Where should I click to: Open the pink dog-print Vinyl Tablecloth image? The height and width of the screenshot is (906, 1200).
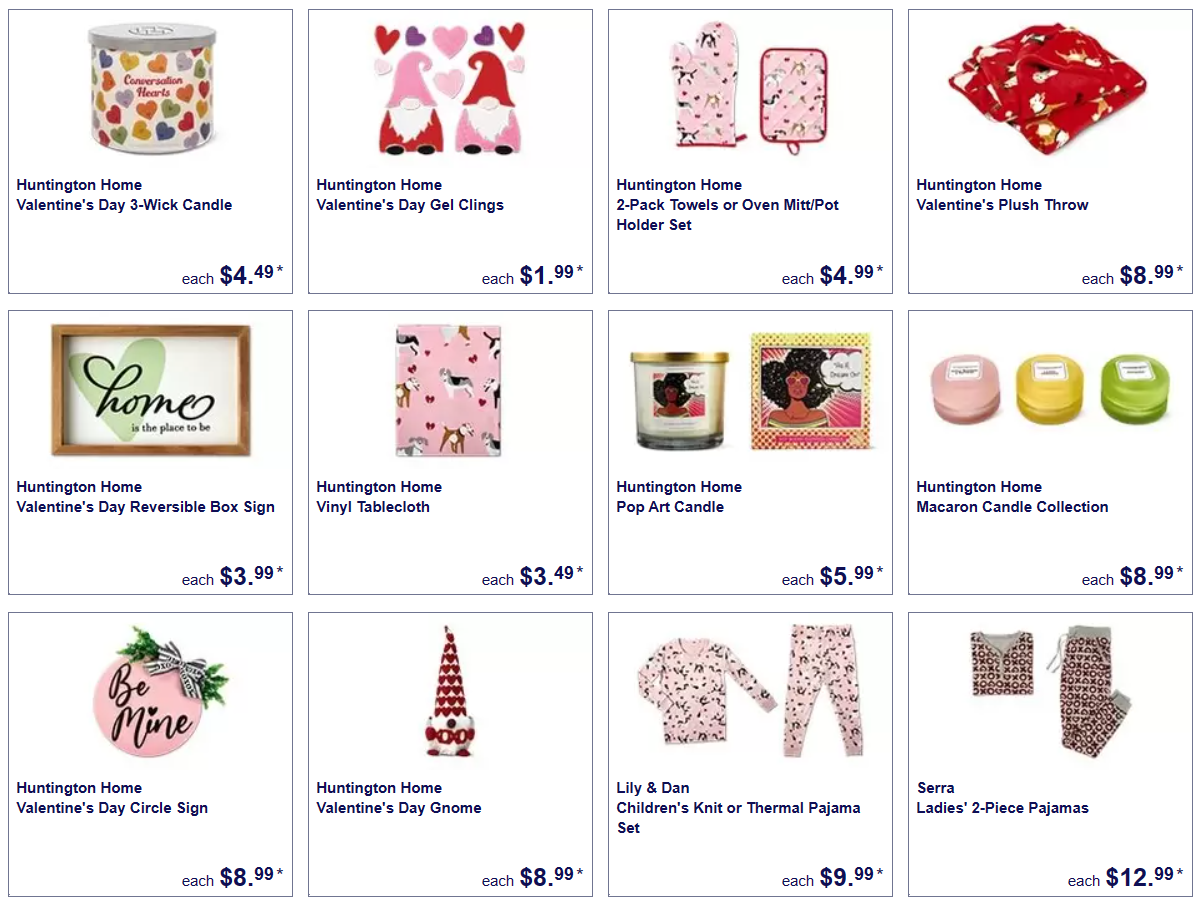click(x=449, y=390)
